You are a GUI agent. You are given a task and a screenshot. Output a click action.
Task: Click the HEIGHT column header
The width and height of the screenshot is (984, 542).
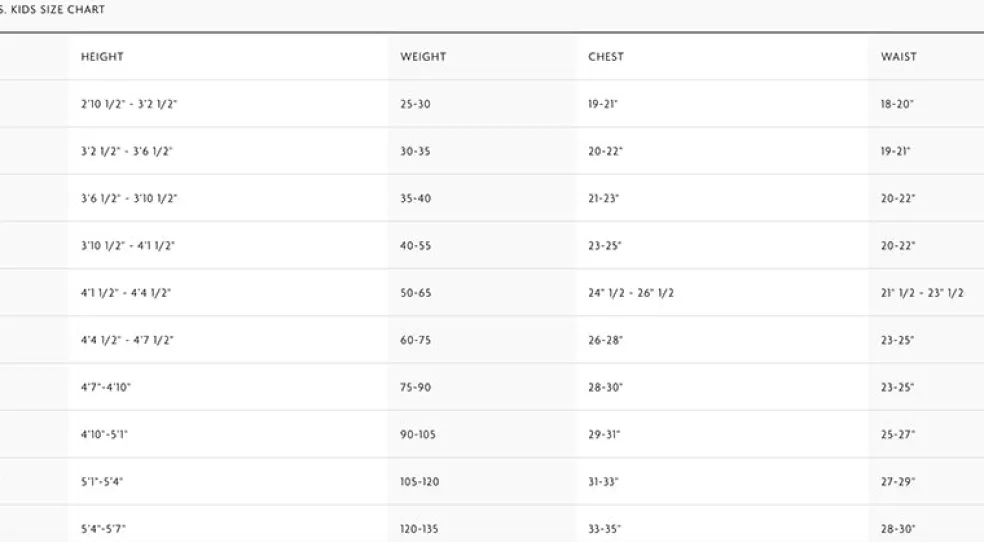102,57
